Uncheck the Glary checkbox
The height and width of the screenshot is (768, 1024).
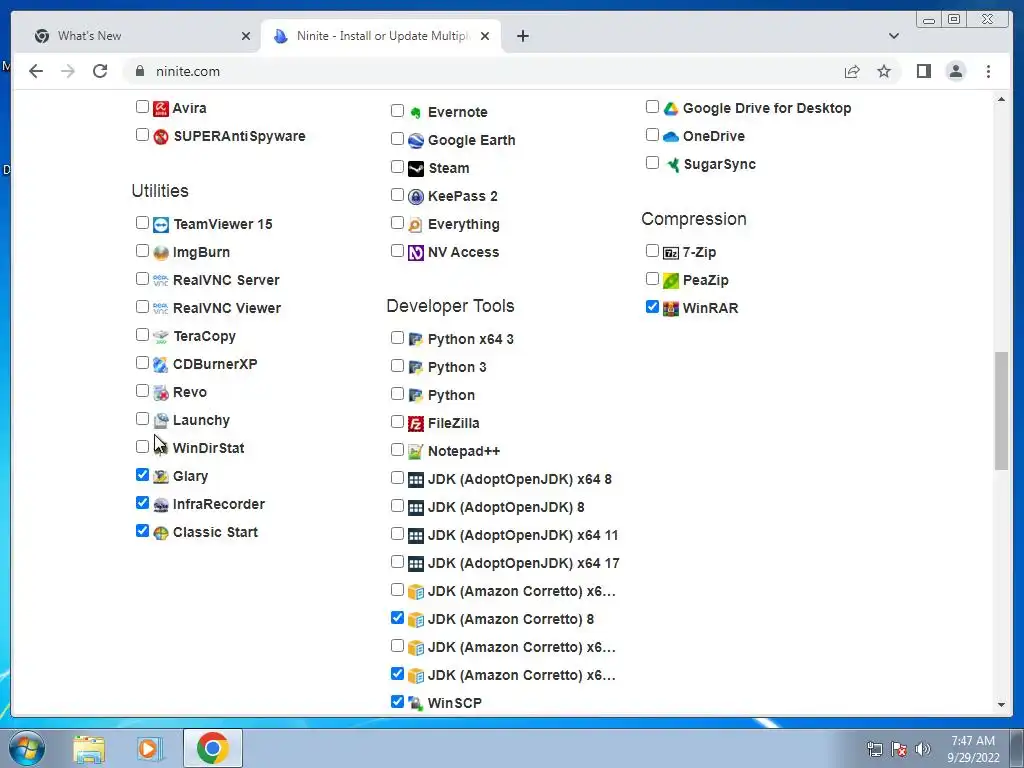point(142,474)
